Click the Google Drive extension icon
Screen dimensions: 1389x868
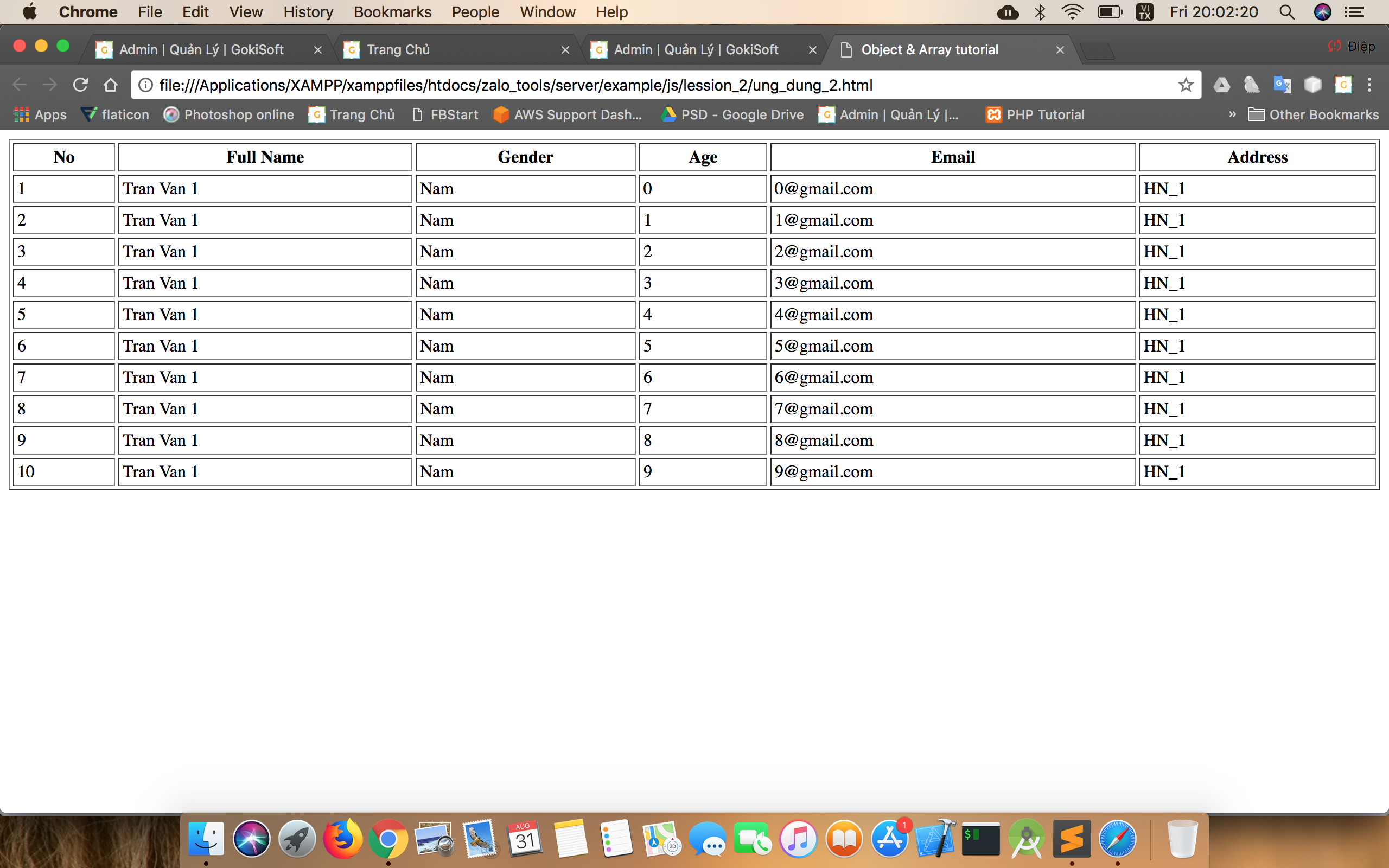1221,85
